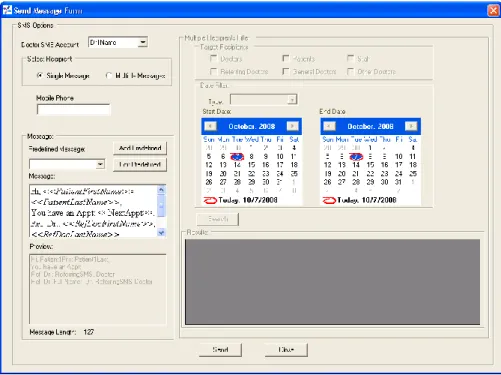This screenshot has height=375, width=501.
Task: Click the Mobile Phone input field
Action: (74, 110)
